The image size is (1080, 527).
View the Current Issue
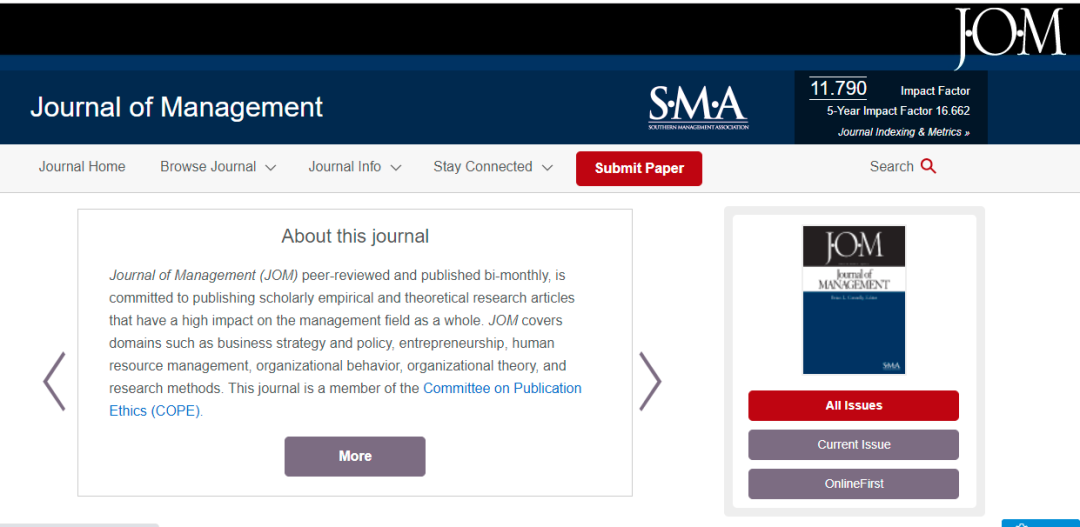853,444
